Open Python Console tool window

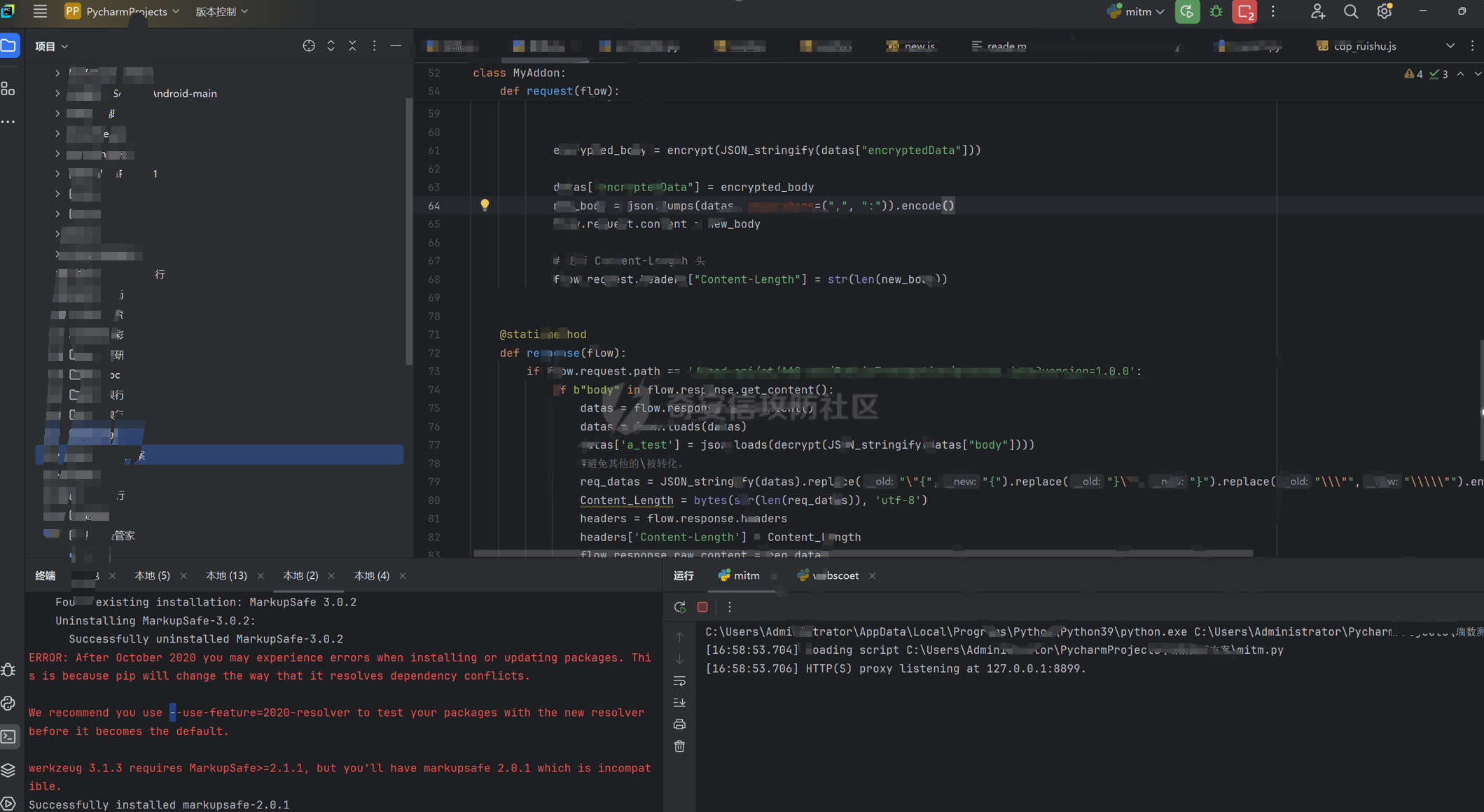[x=8, y=703]
